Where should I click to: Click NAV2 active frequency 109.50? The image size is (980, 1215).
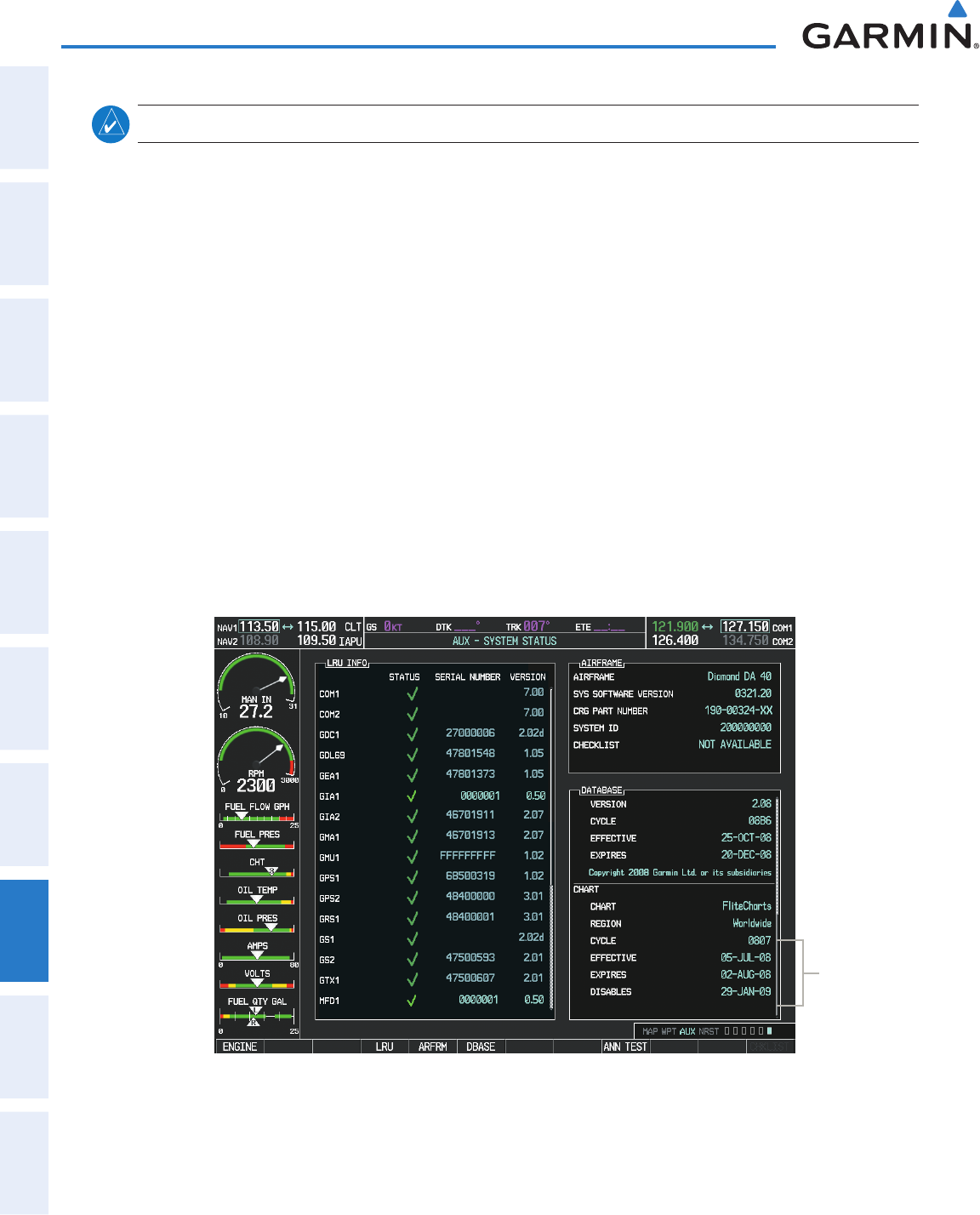click(x=316, y=641)
